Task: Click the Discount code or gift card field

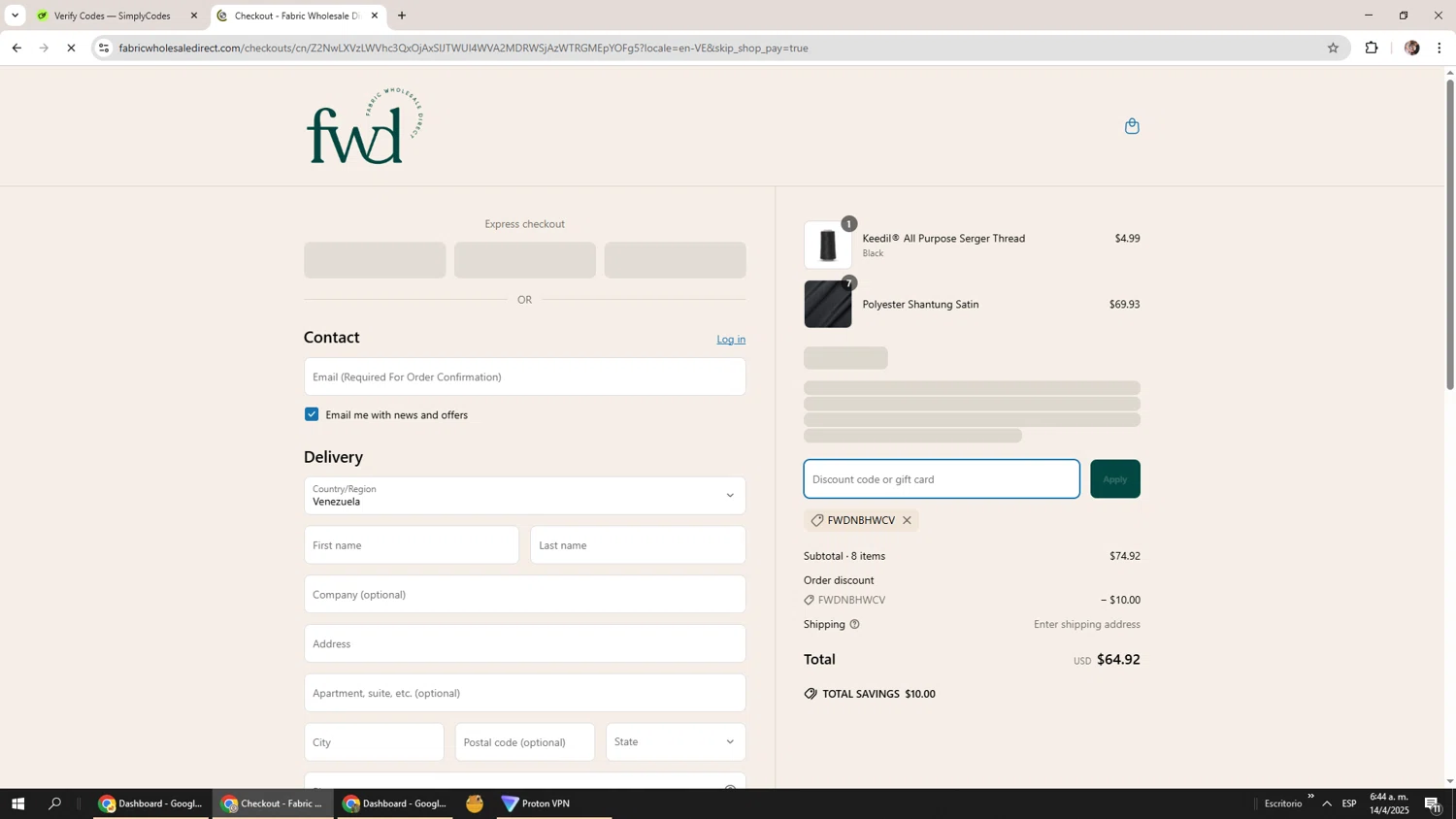Action: 942,479
